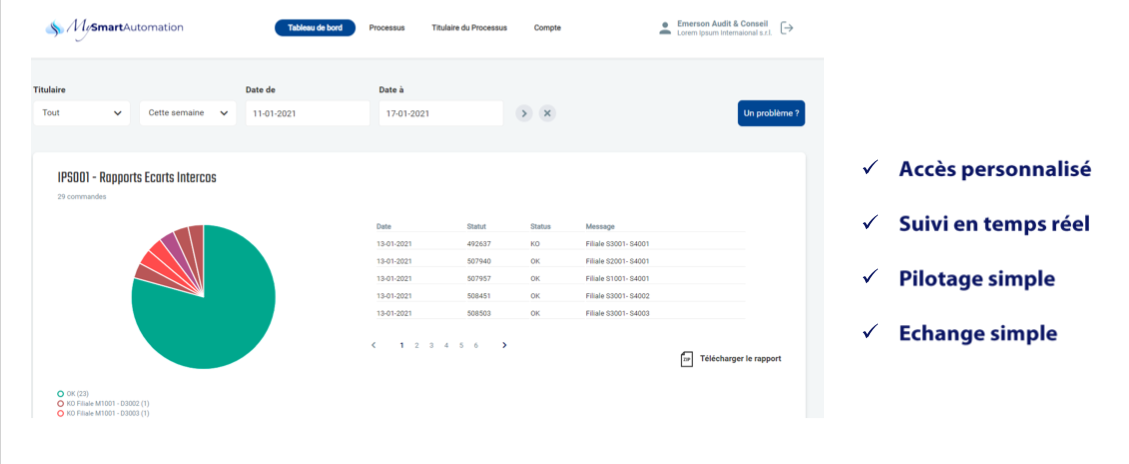Open the Processus menu tab
Viewport: 1129px width, 464px height.
[386, 28]
